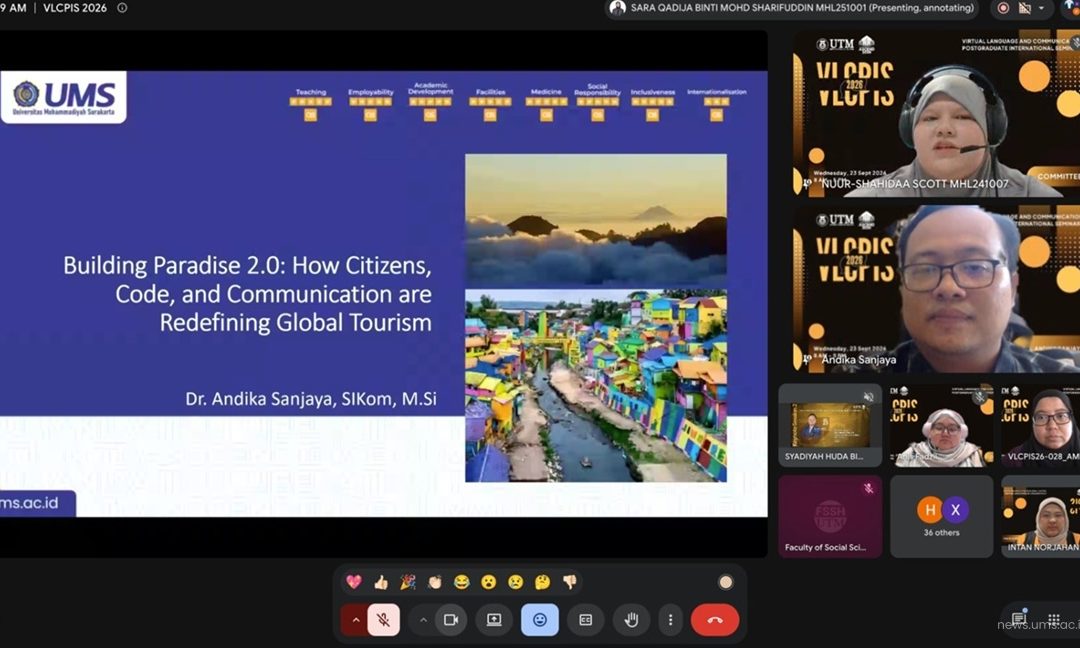Raise your hand
The width and height of the screenshot is (1080, 648).
click(631, 620)
